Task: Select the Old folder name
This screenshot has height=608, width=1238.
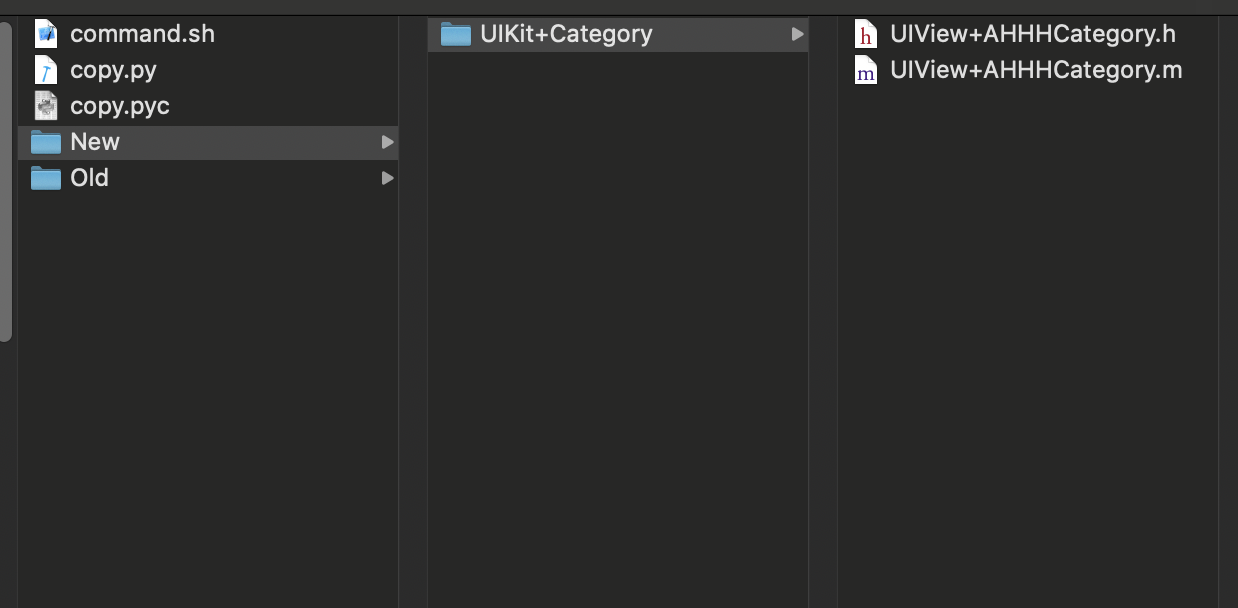Action: (89, 178)
